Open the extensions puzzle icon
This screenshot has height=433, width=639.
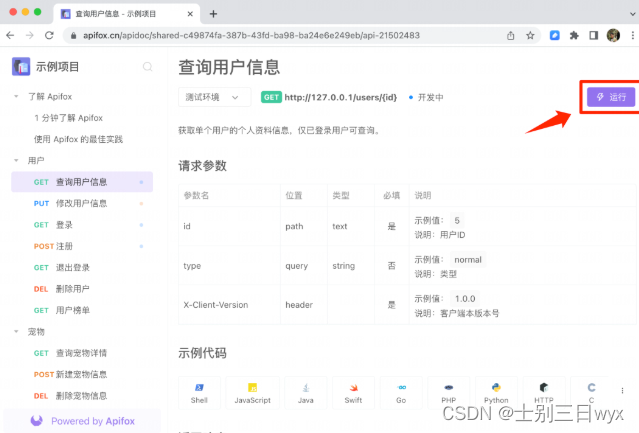(574, 35)
